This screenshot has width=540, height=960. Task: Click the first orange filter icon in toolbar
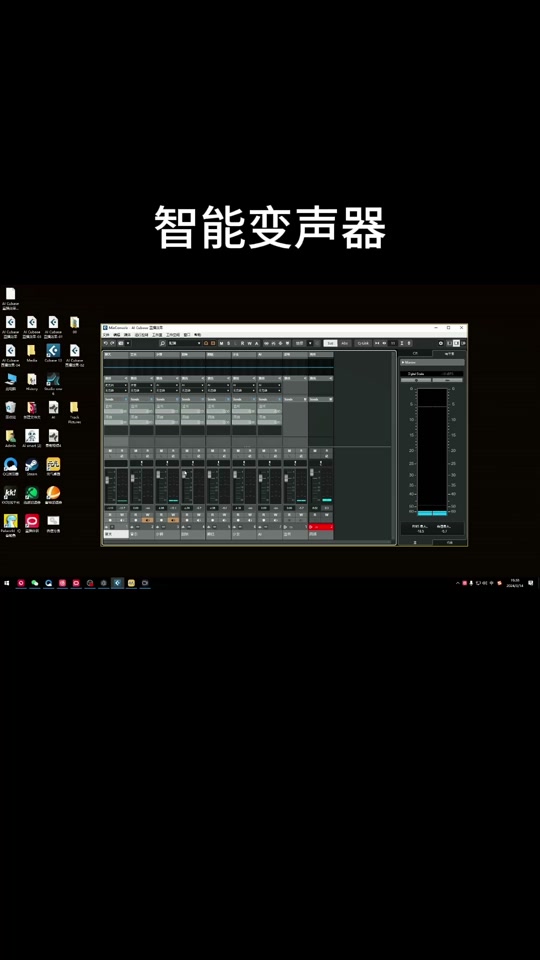point(206,343)
